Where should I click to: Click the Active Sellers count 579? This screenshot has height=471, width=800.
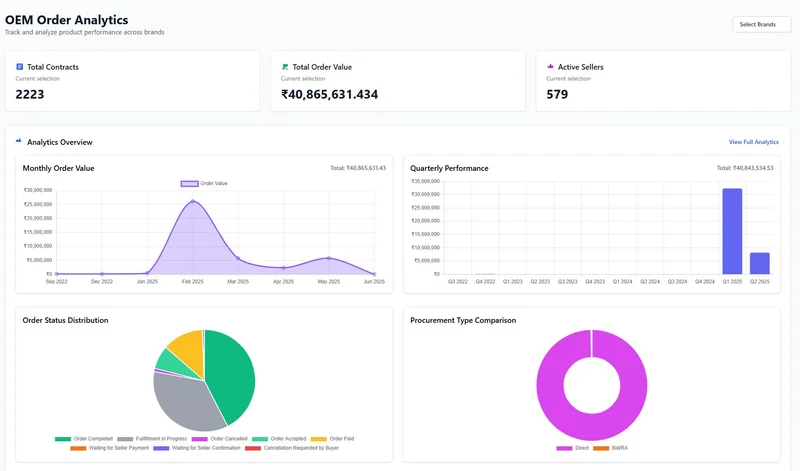coord(557,94)
